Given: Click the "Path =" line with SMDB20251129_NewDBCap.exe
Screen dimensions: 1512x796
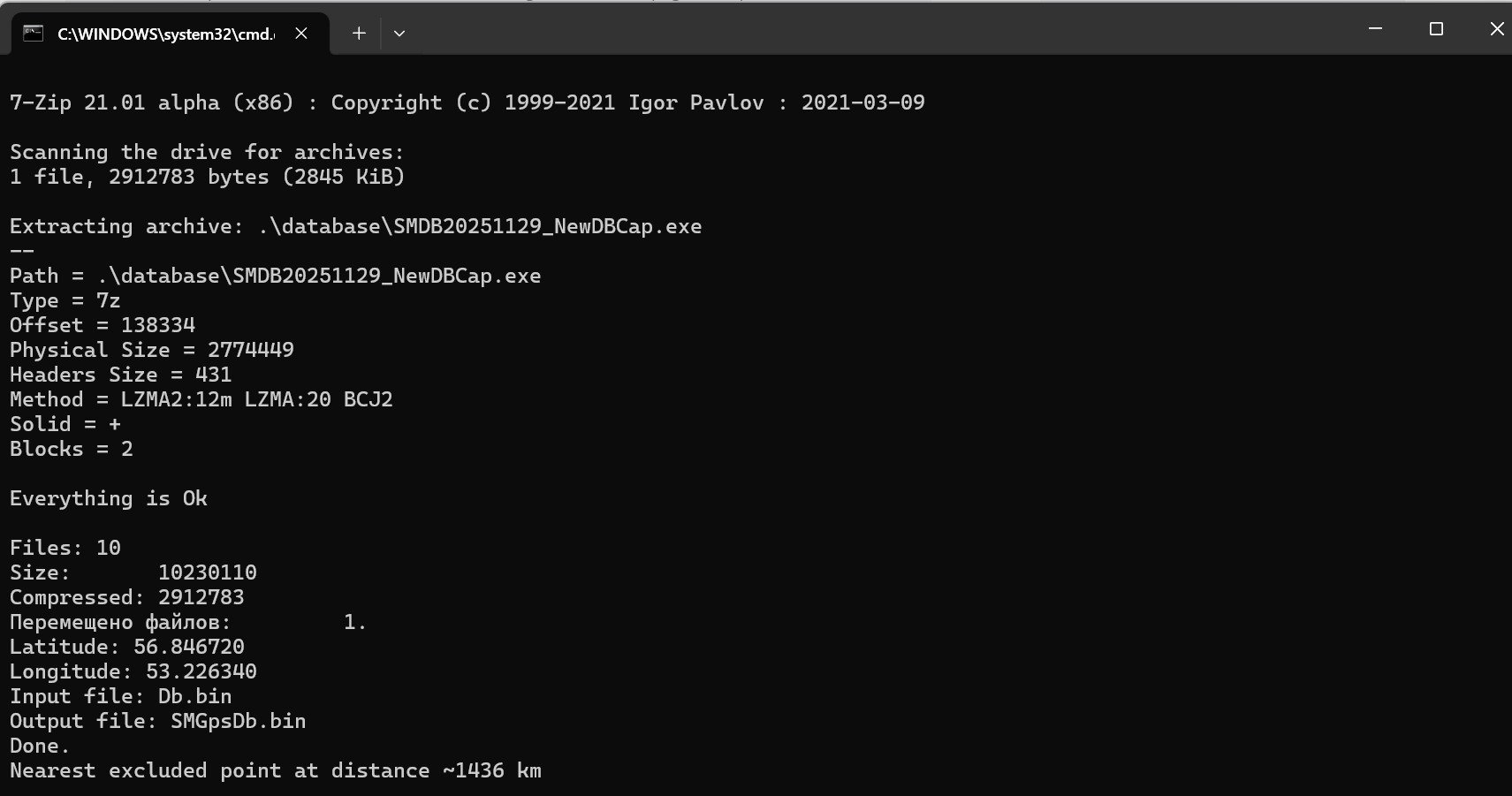Looking at the screenshot, I should coord(275,276).
